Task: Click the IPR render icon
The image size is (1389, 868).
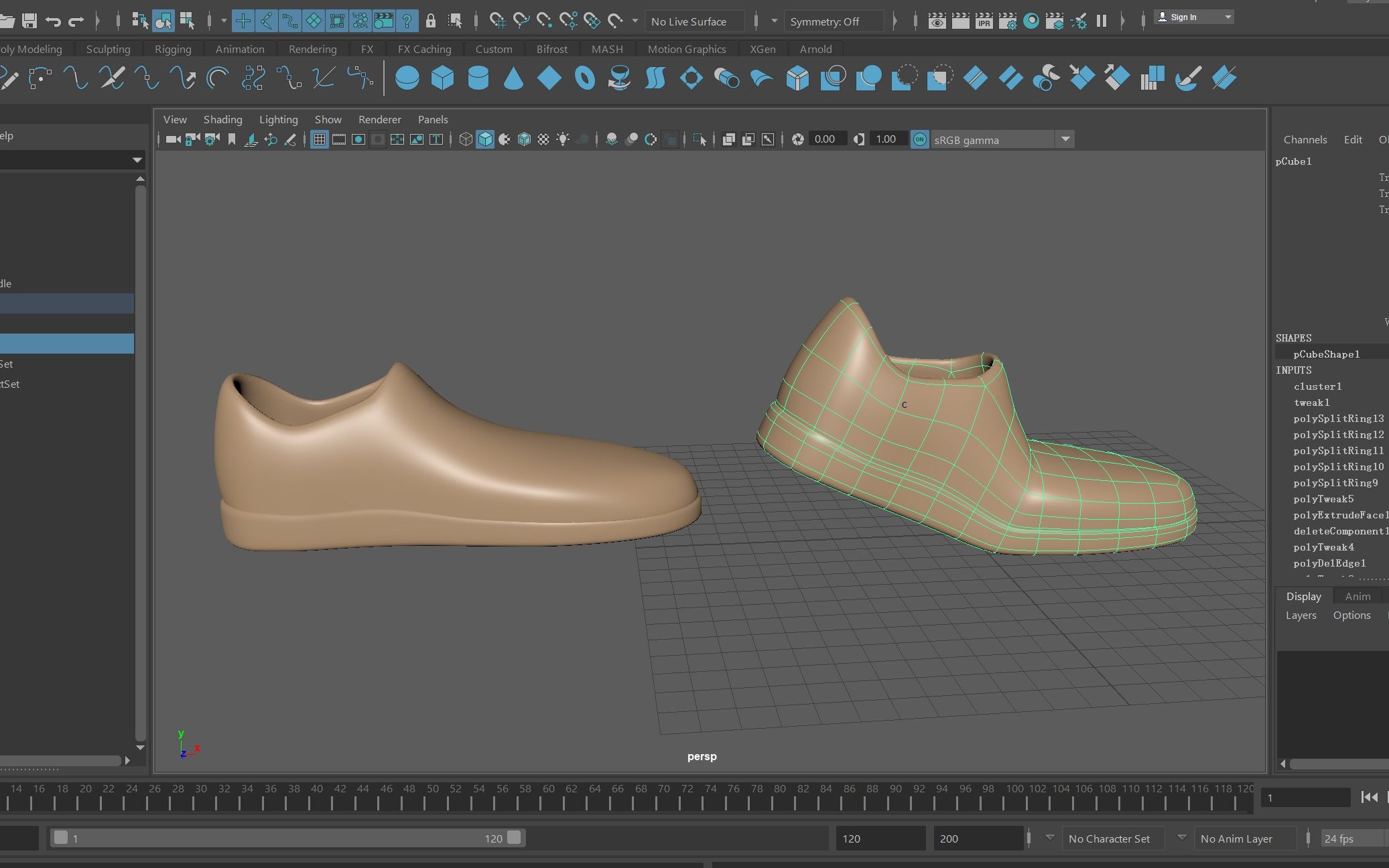Action: [x=984, y=21]
